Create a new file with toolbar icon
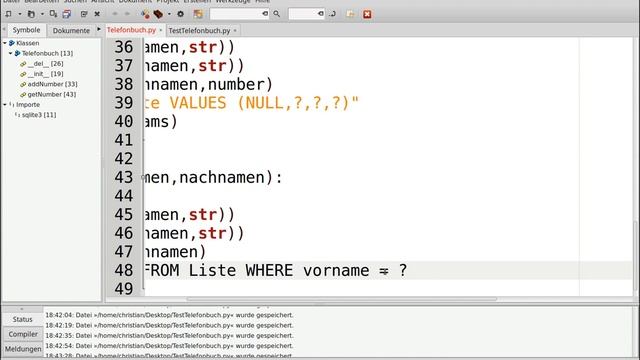640x360 pixels. tap(9, 14)
